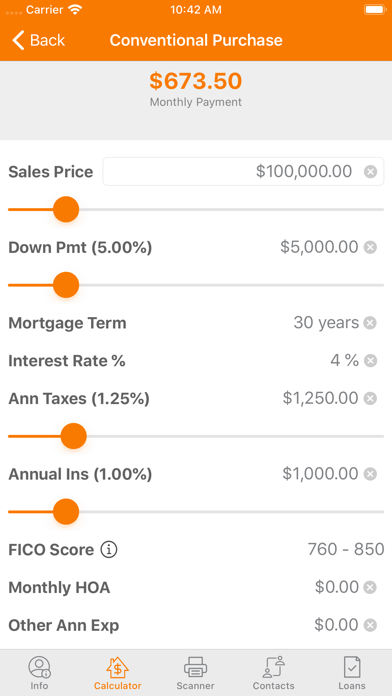Click the Sales Price slider knob
The width and height of the screenshot is (392, 696).
pos(66,210)
